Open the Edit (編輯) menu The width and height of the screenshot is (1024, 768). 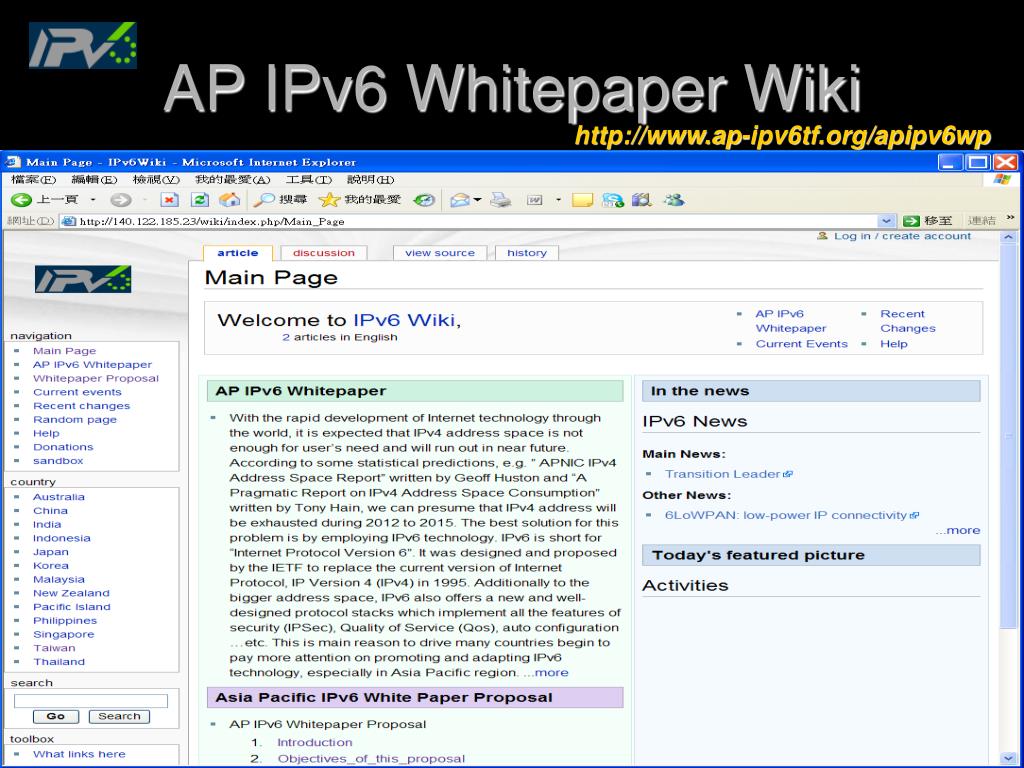click(x=94, y=180)
